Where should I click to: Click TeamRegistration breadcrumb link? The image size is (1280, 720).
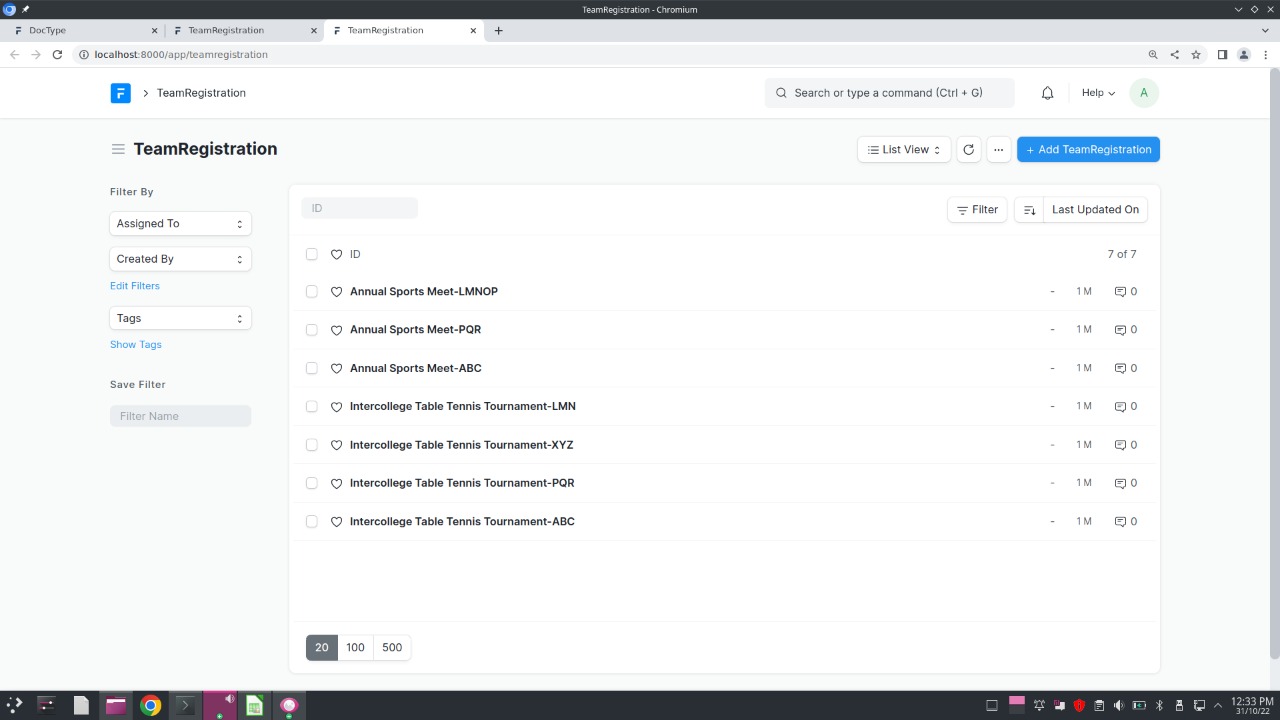[201, 93]
